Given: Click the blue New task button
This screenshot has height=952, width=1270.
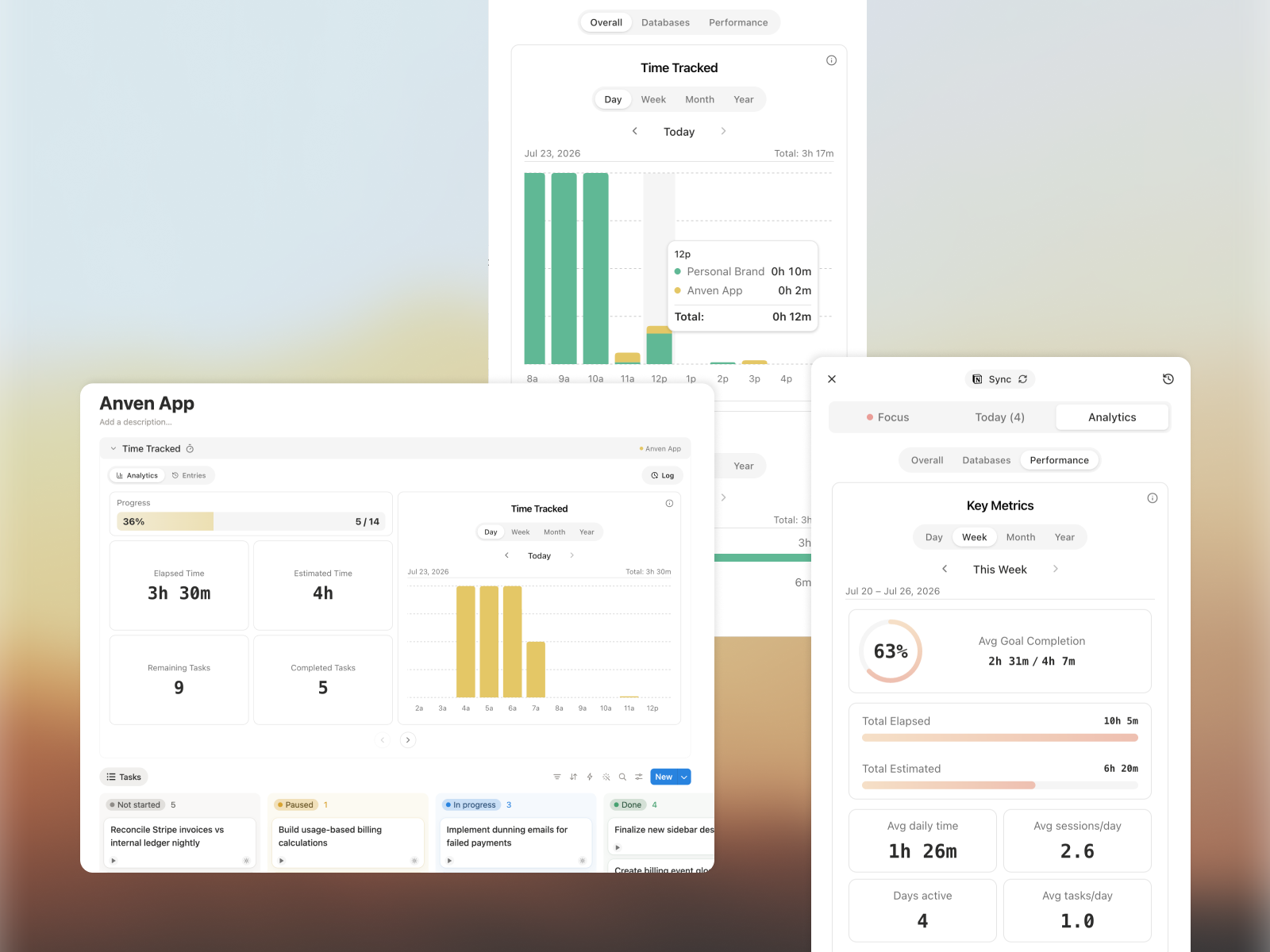Looking at the screenshot, I should point(664,777).
